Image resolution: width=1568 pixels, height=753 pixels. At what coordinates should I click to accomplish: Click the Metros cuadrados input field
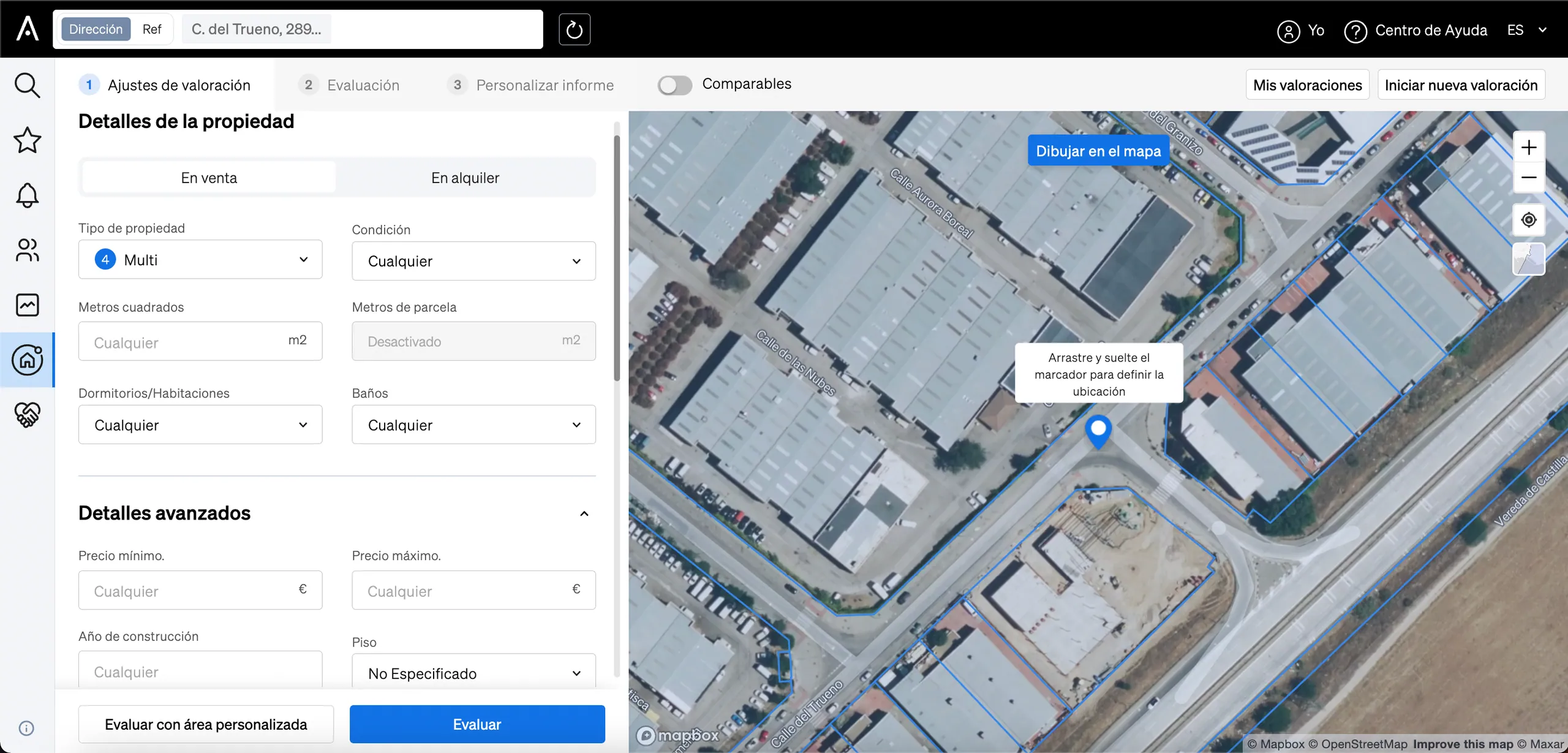click(200, 341)
